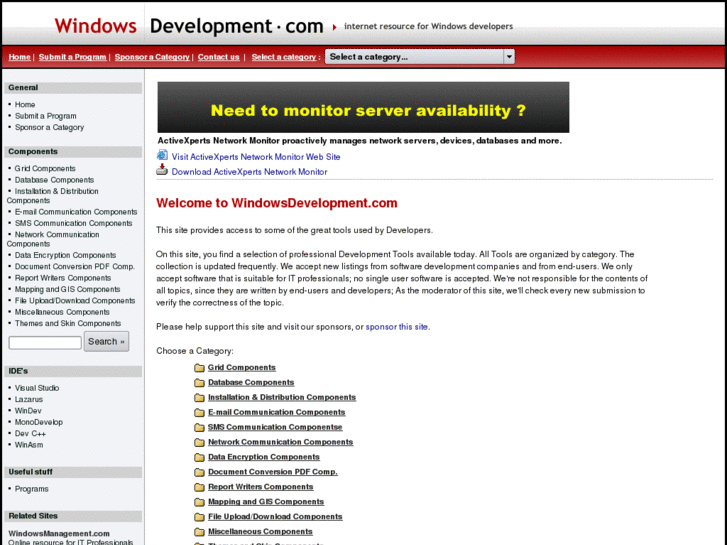Viewport: 727px width, 545px height.
Task: Visit WindowsManagement.com related site
Action: pyautogui.click(x=59, y=533)
